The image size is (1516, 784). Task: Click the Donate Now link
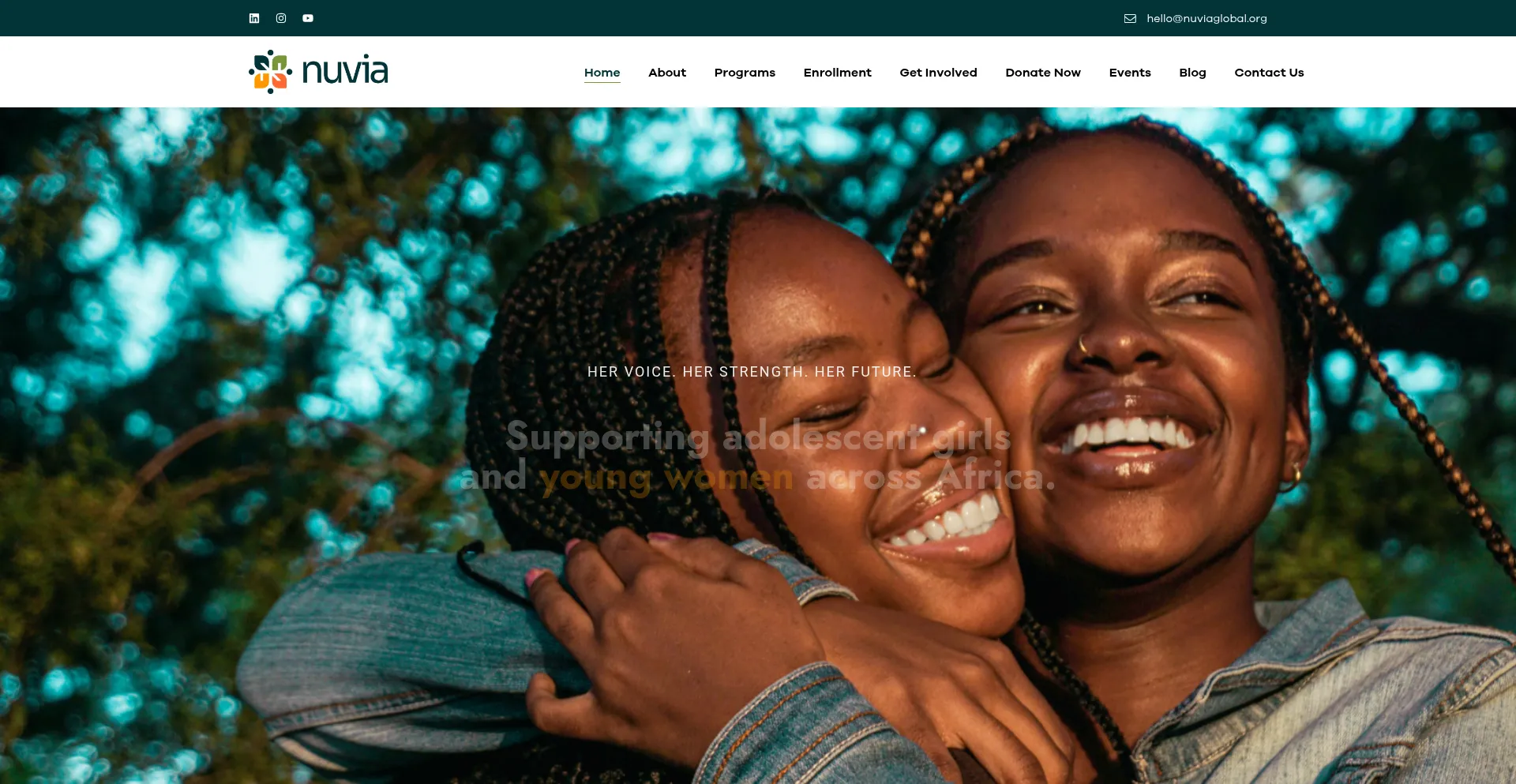(1043, 73)
